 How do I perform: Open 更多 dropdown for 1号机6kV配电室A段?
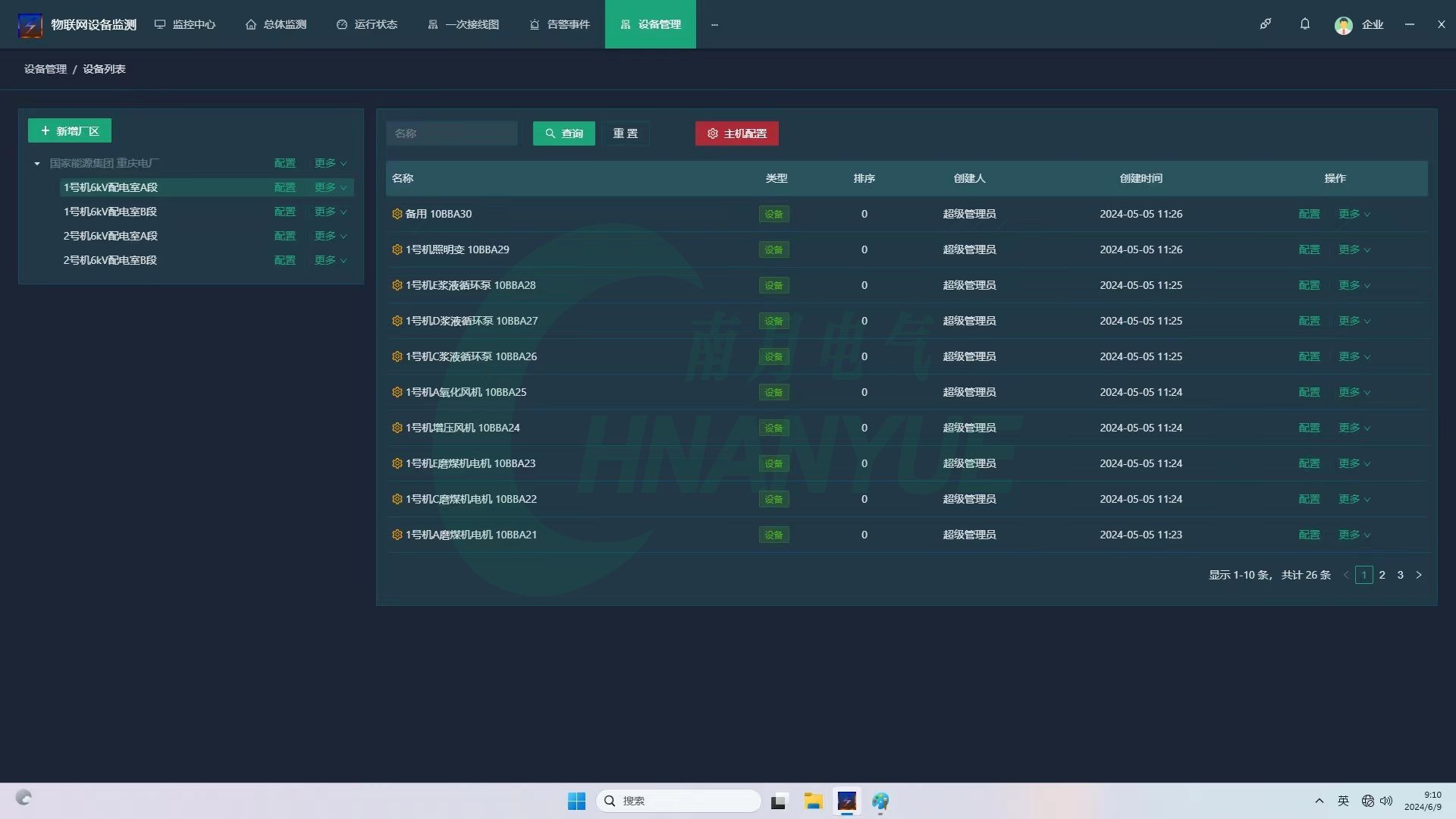[x=331, y=187]
